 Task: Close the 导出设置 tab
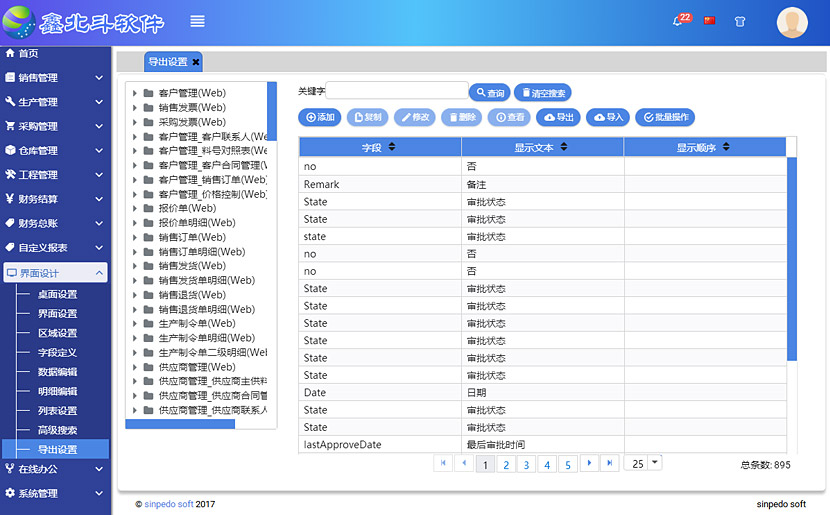[196, 62]
